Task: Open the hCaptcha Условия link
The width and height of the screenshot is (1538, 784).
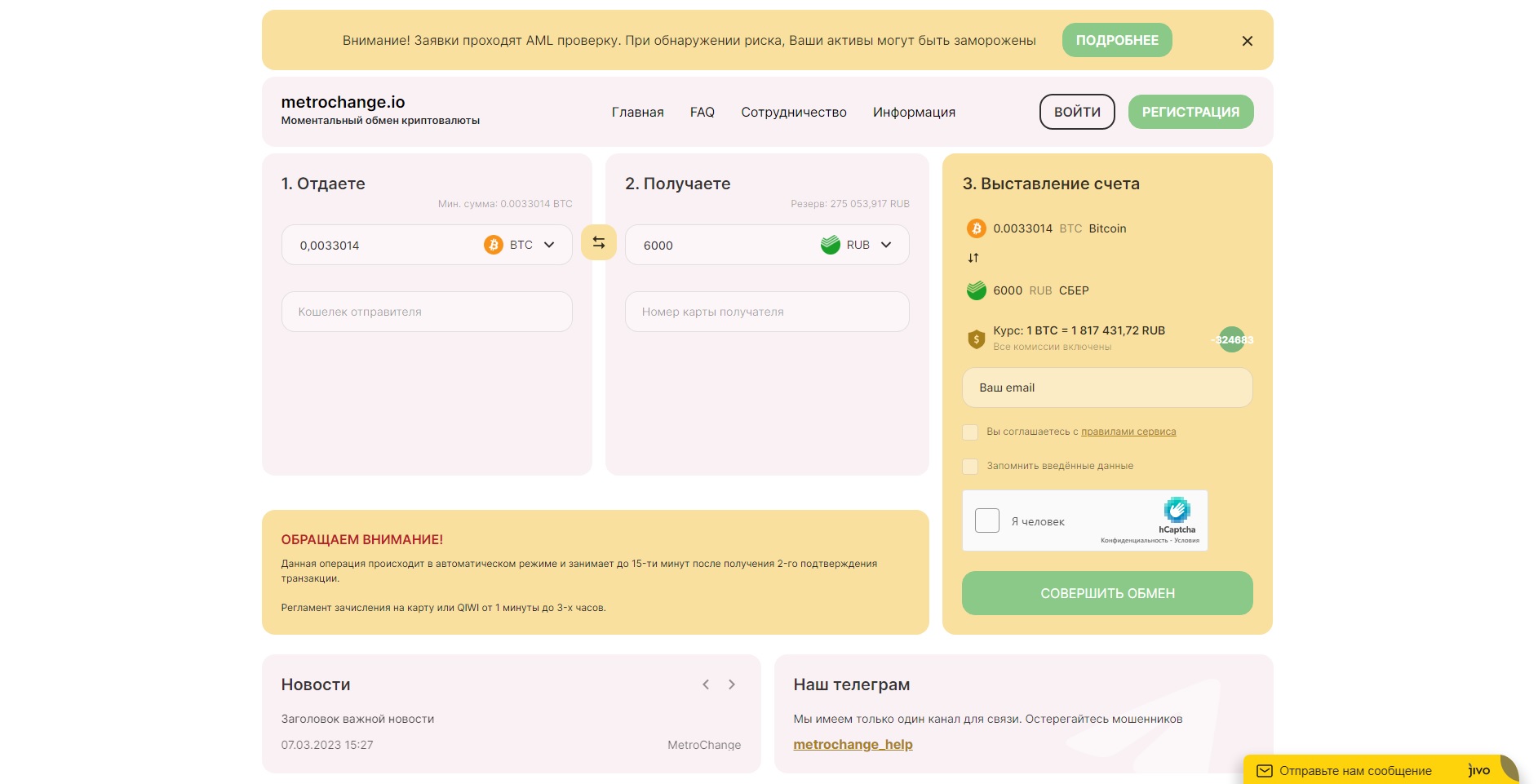Action: point(1187,540)
